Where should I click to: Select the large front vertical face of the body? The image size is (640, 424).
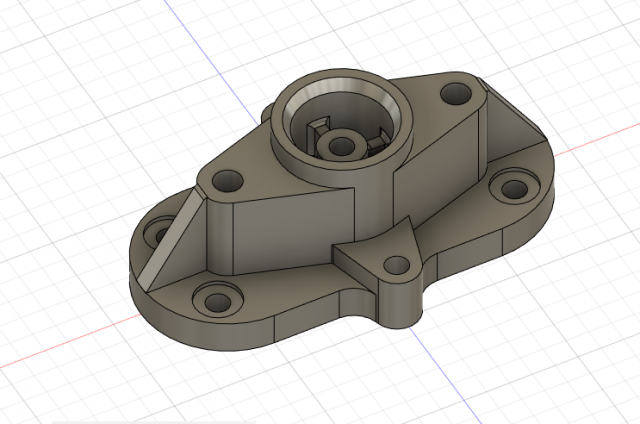293,231
